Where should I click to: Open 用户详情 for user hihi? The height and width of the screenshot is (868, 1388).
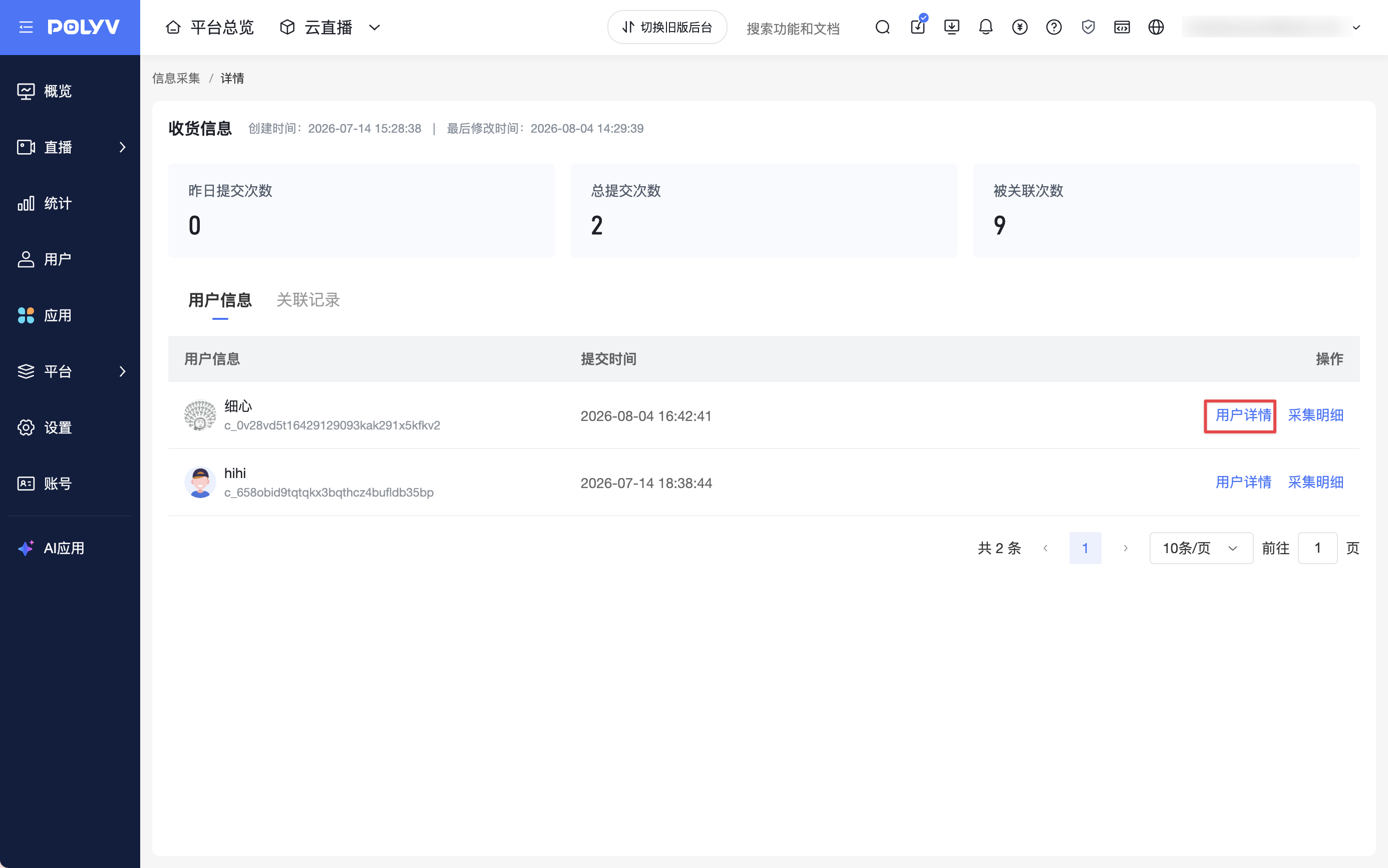click(1243, 482)
